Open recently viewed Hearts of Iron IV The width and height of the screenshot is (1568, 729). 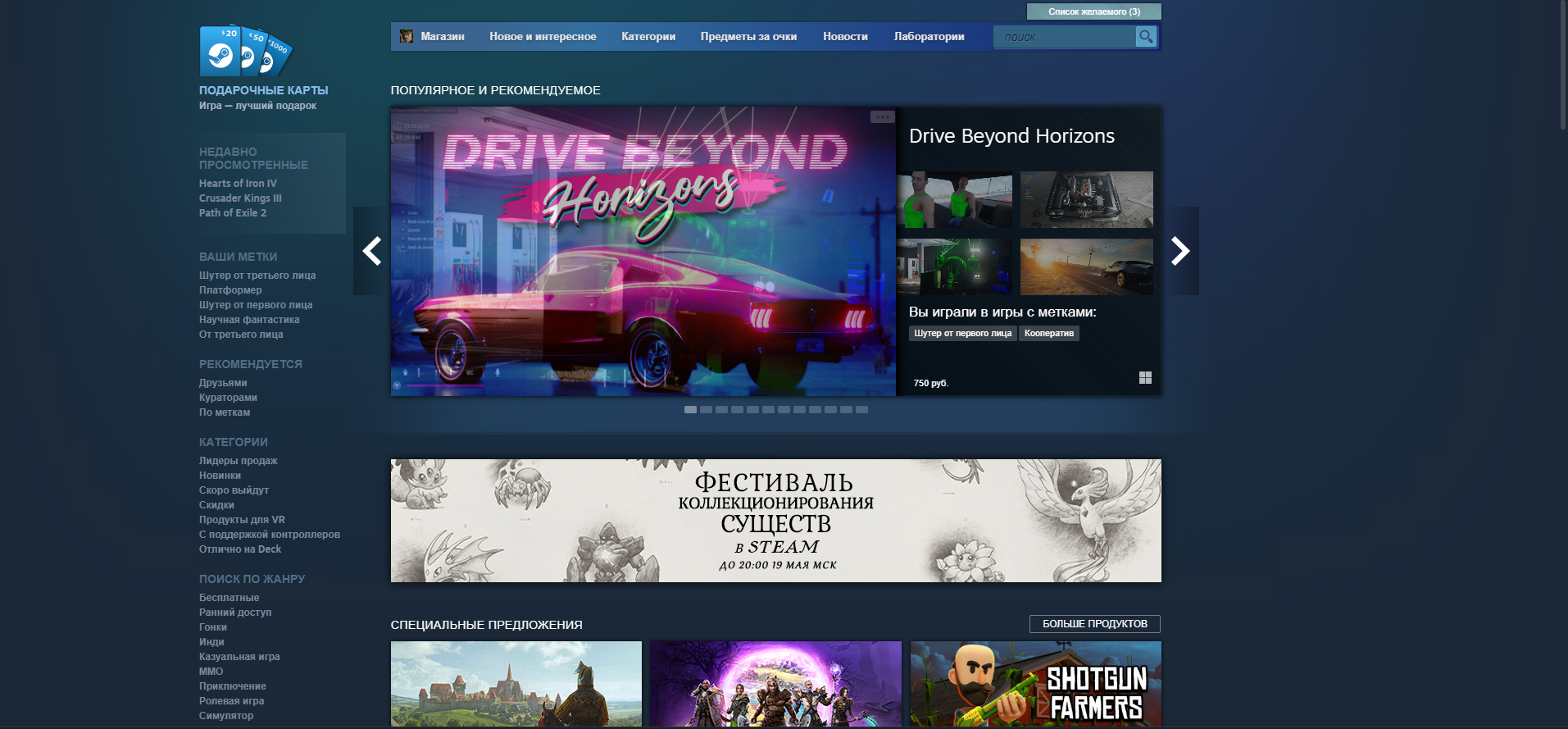click(x=238, y=184)
